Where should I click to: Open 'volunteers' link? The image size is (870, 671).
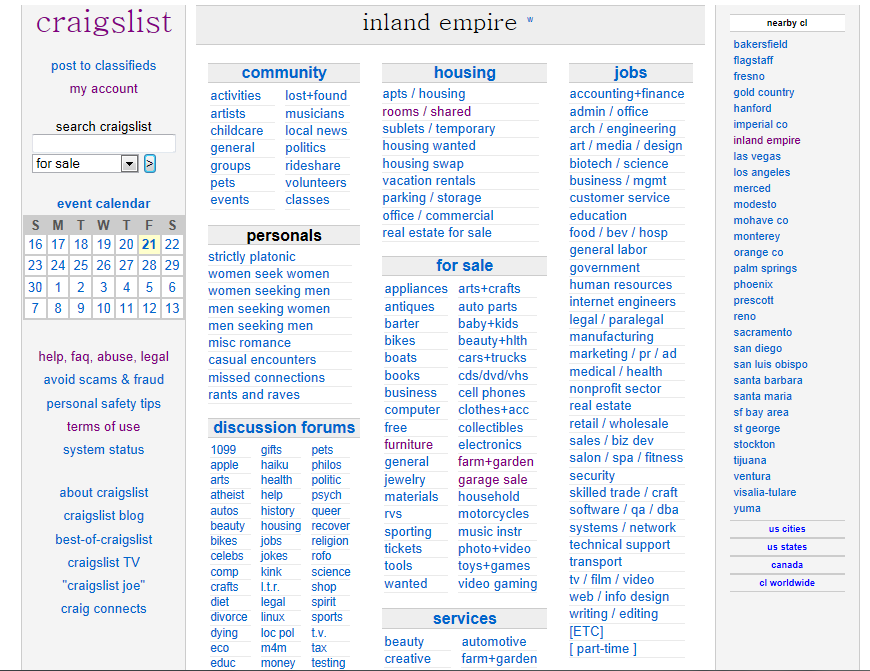[x=316, y=183]
